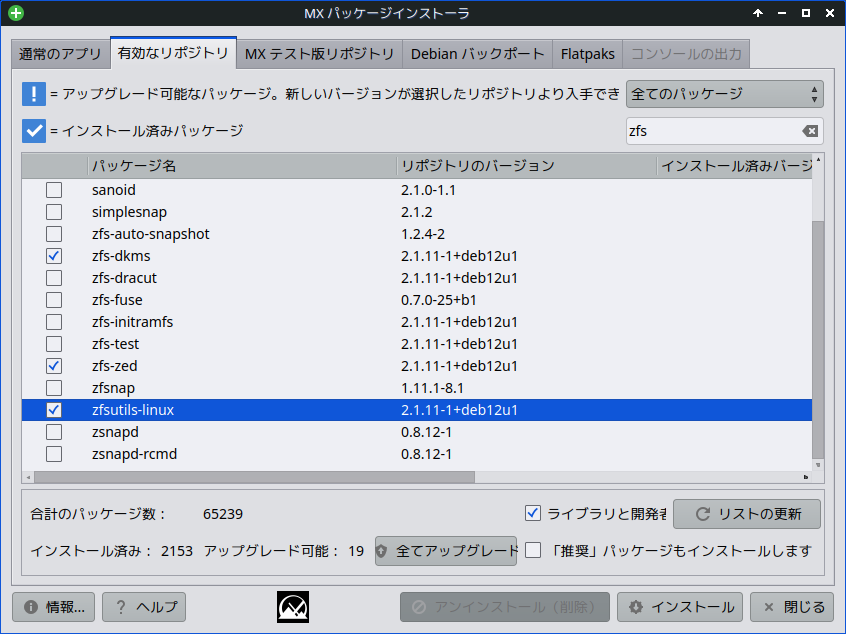The image size is (846, 634).
Task: Click the keep-above arrow in the title bar
Action: click(757, 13)
